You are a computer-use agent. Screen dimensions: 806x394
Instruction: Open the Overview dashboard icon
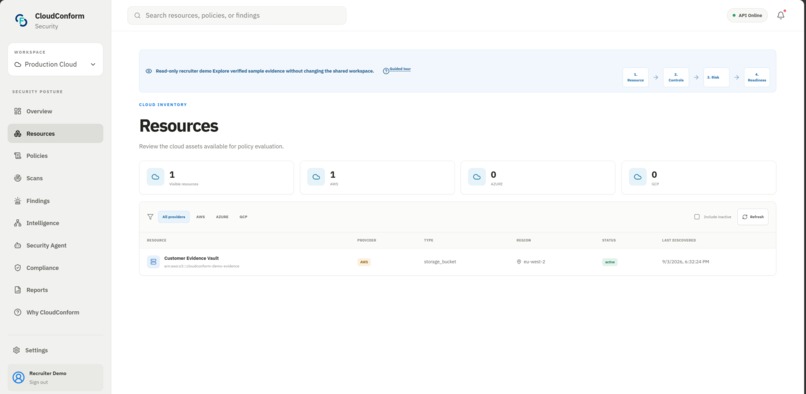click(x=17, y=111)
